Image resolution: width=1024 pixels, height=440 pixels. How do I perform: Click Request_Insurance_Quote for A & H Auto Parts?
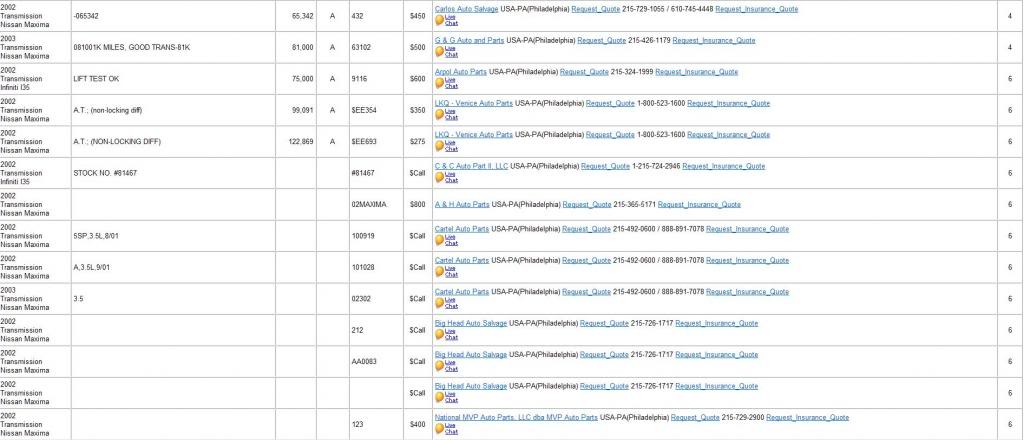click(699, 204)
